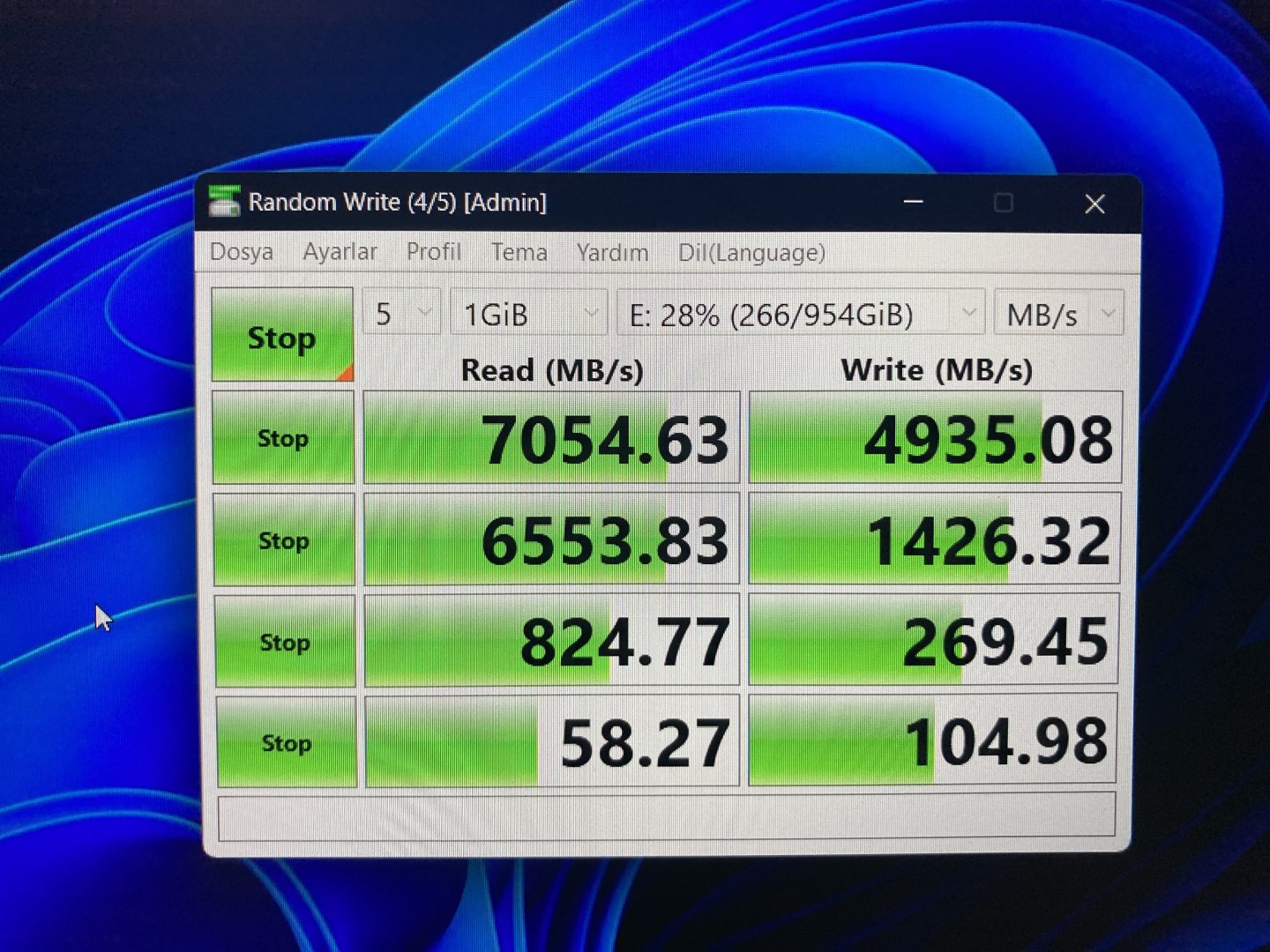This screenshot has height=952, width=1270.
Task: Click Stop beside the 824.77 read result
Action: tap(285, 642)
